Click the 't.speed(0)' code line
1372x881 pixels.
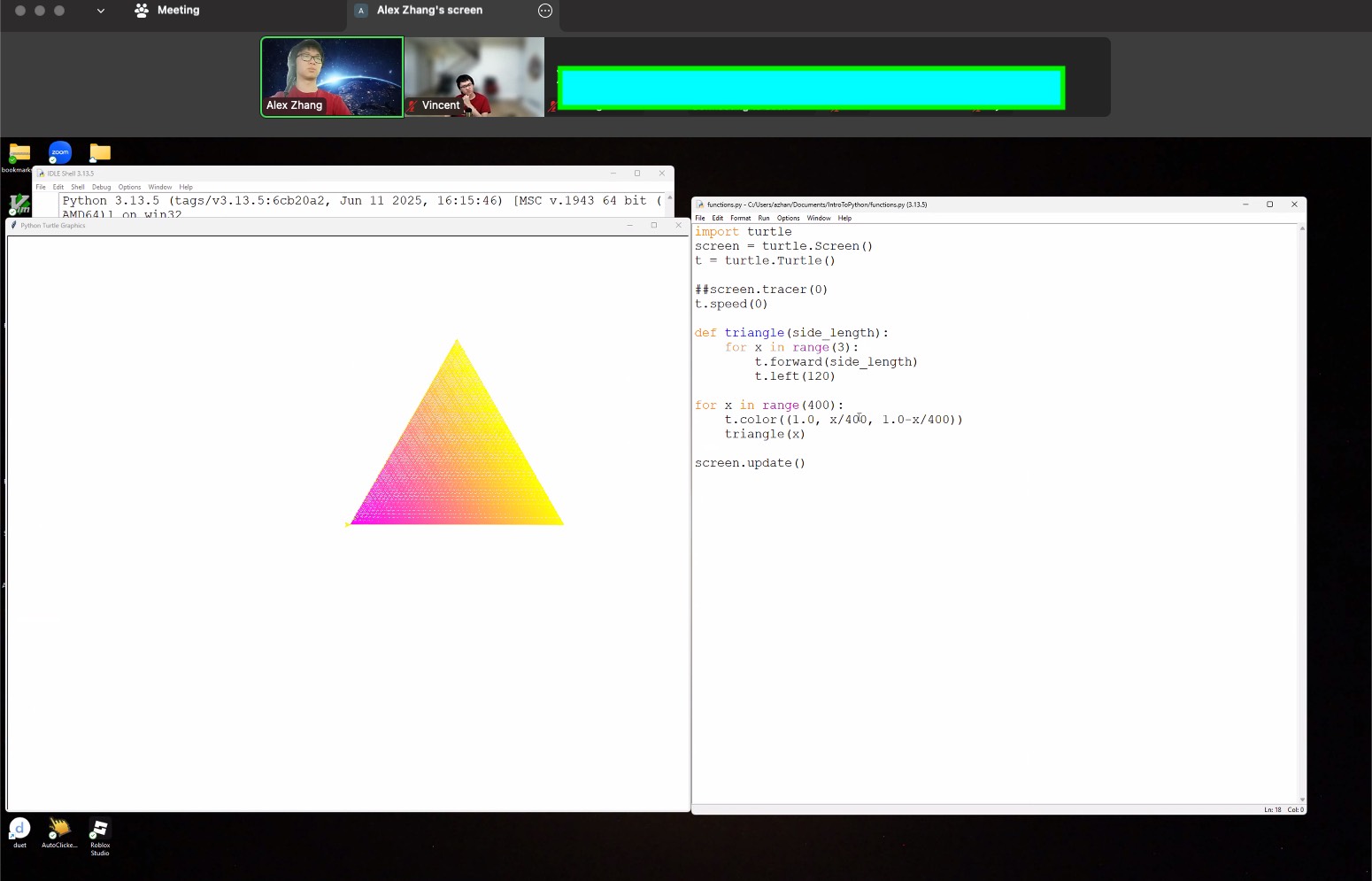731,304
